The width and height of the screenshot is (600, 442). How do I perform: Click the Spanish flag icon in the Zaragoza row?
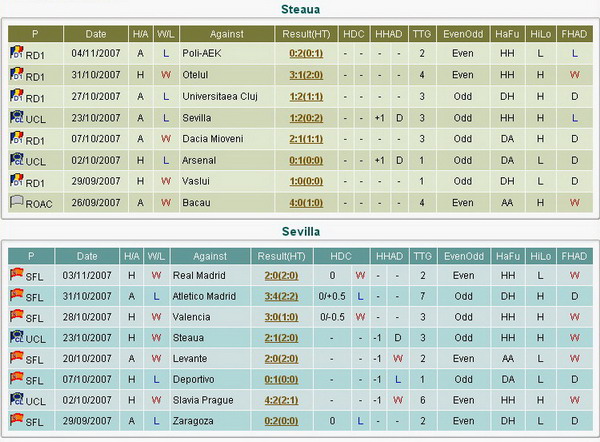(x=15, y=420)
